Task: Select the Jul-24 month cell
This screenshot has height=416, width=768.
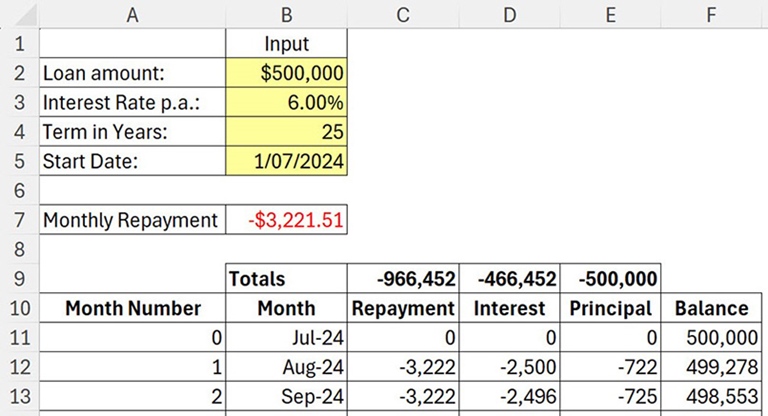Action: pos(287,338)
